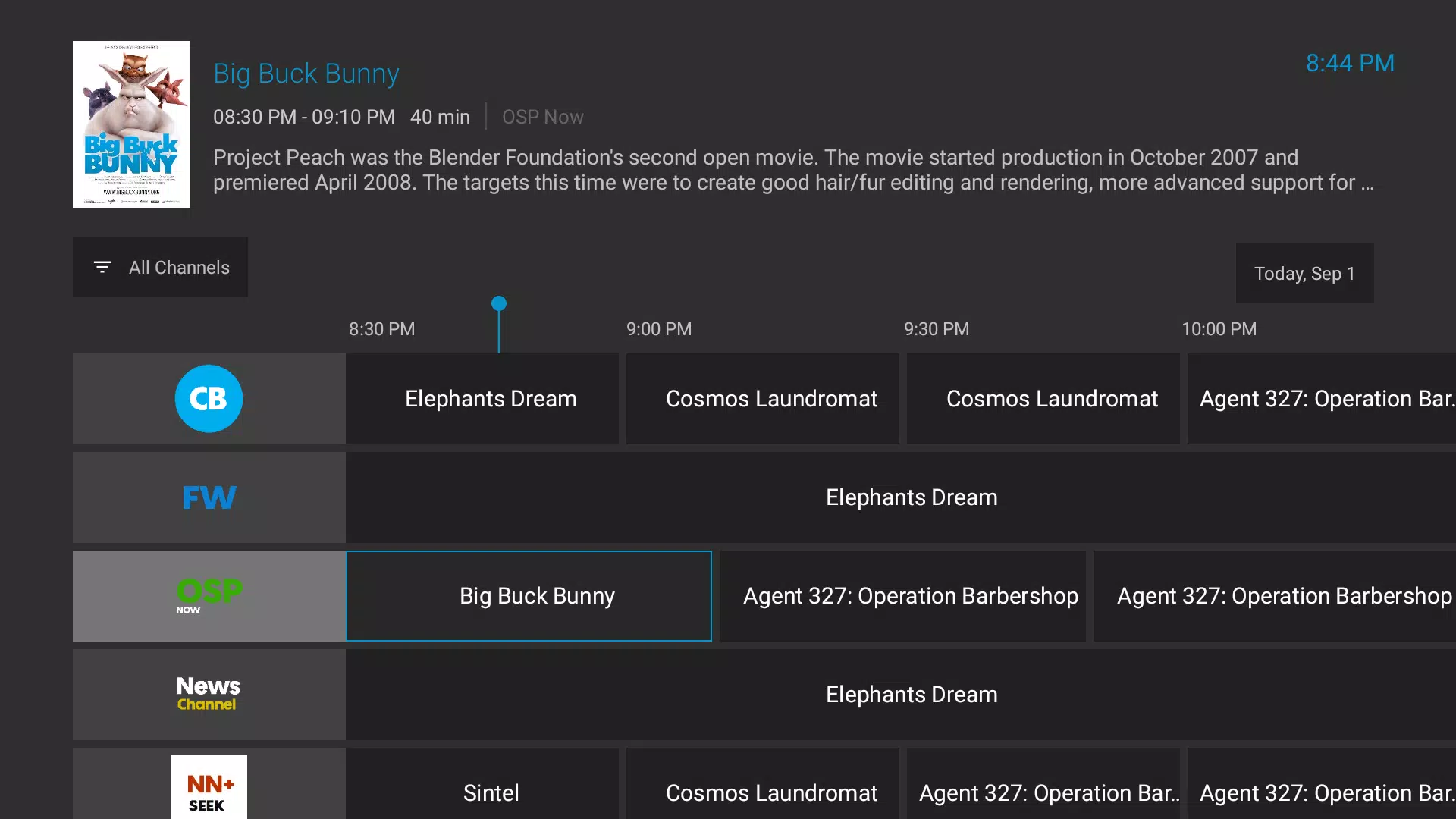Click the Big Buck Bunny title heading

tap(306, 74)
